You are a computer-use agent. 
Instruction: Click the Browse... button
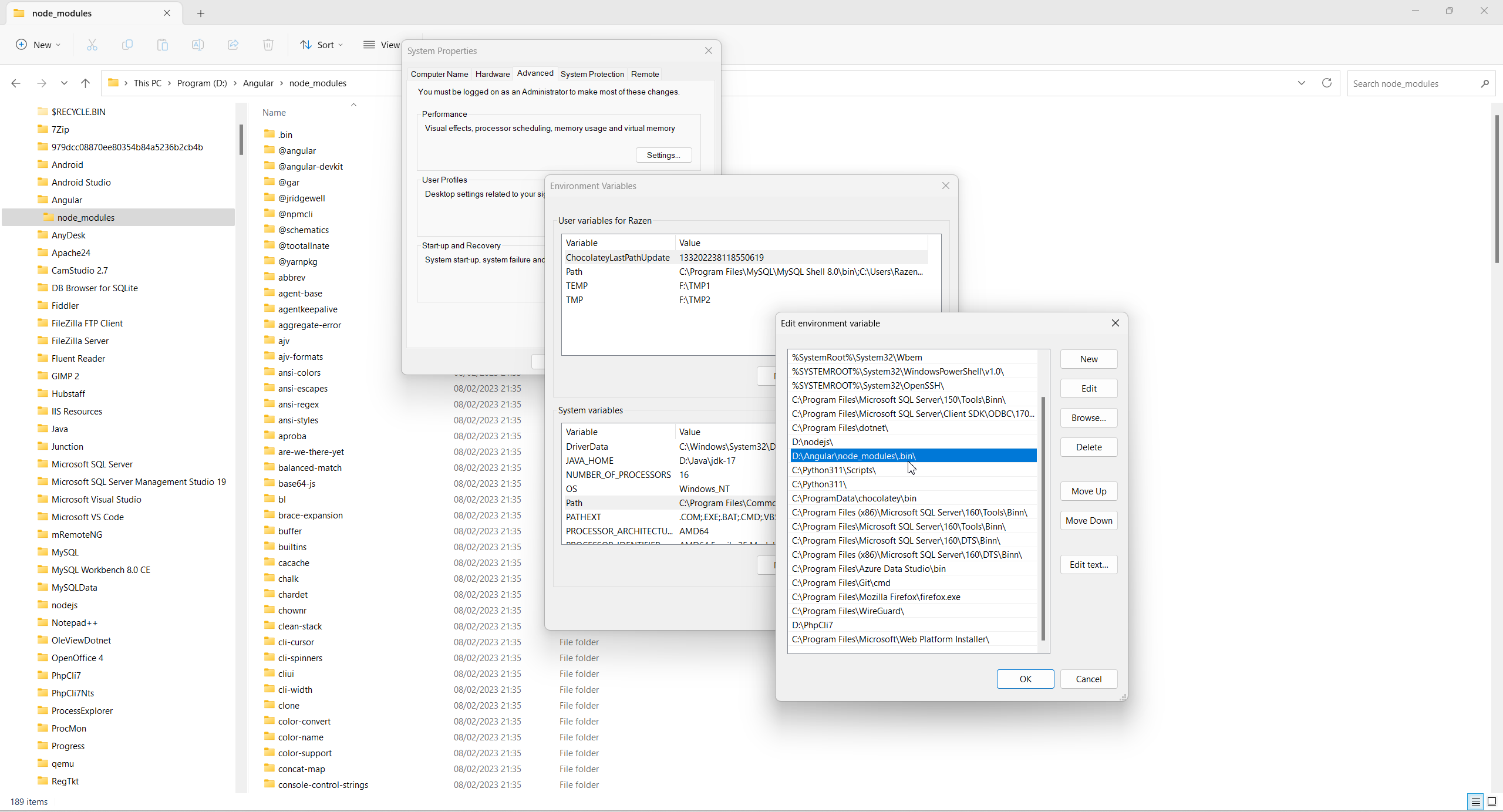1088,418
